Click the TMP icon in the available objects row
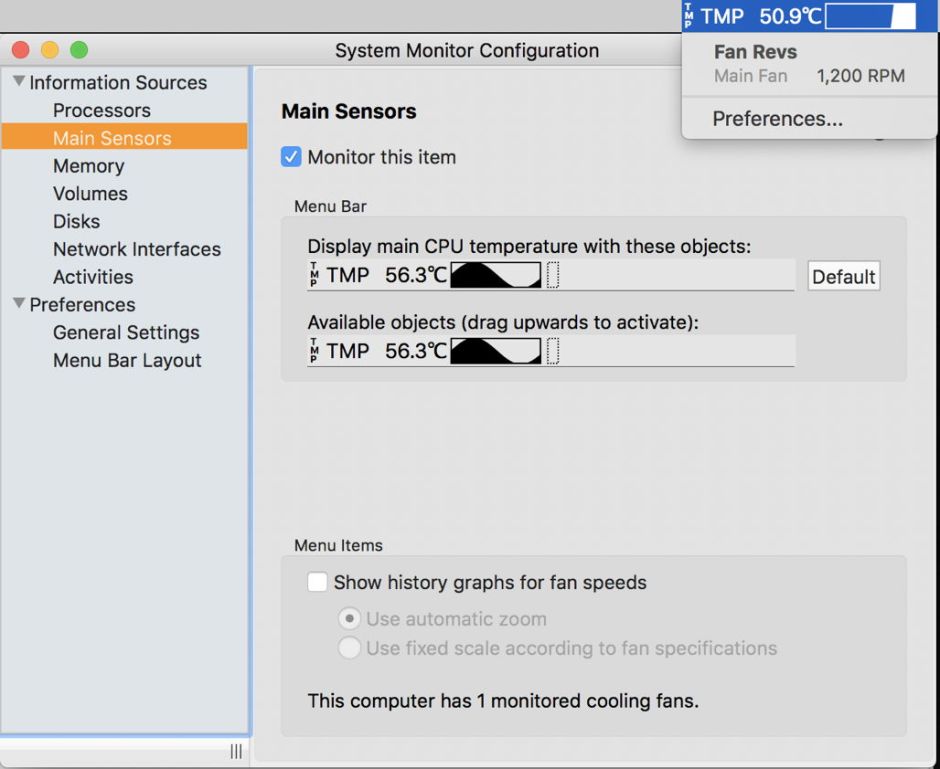The image size is (940, 769). click(312, 352)
